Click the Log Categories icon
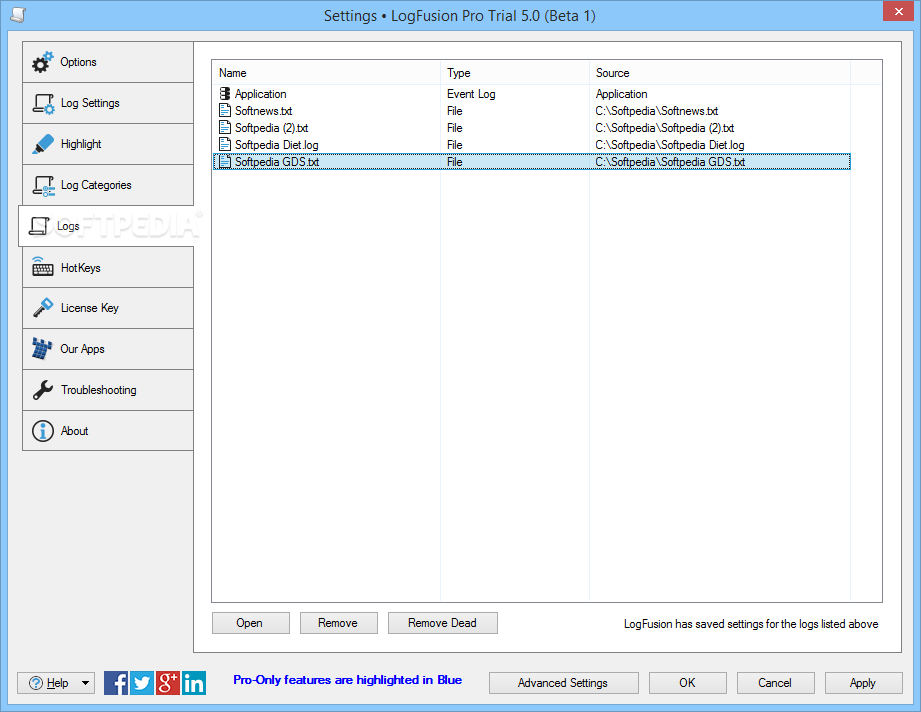This screenshot has height=712, width=921. click(x=43, y=186)
